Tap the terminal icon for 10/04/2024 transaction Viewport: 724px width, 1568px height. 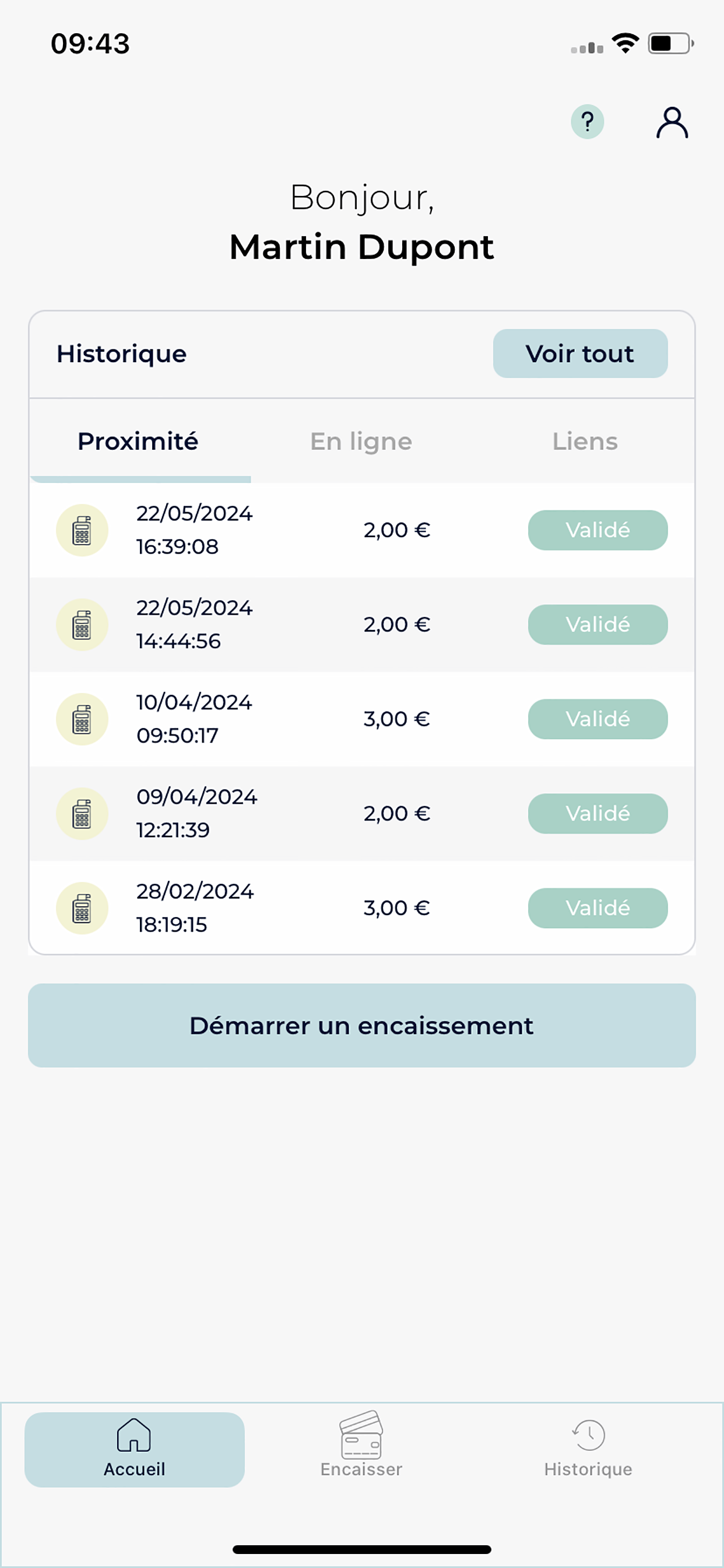(82, 719)
